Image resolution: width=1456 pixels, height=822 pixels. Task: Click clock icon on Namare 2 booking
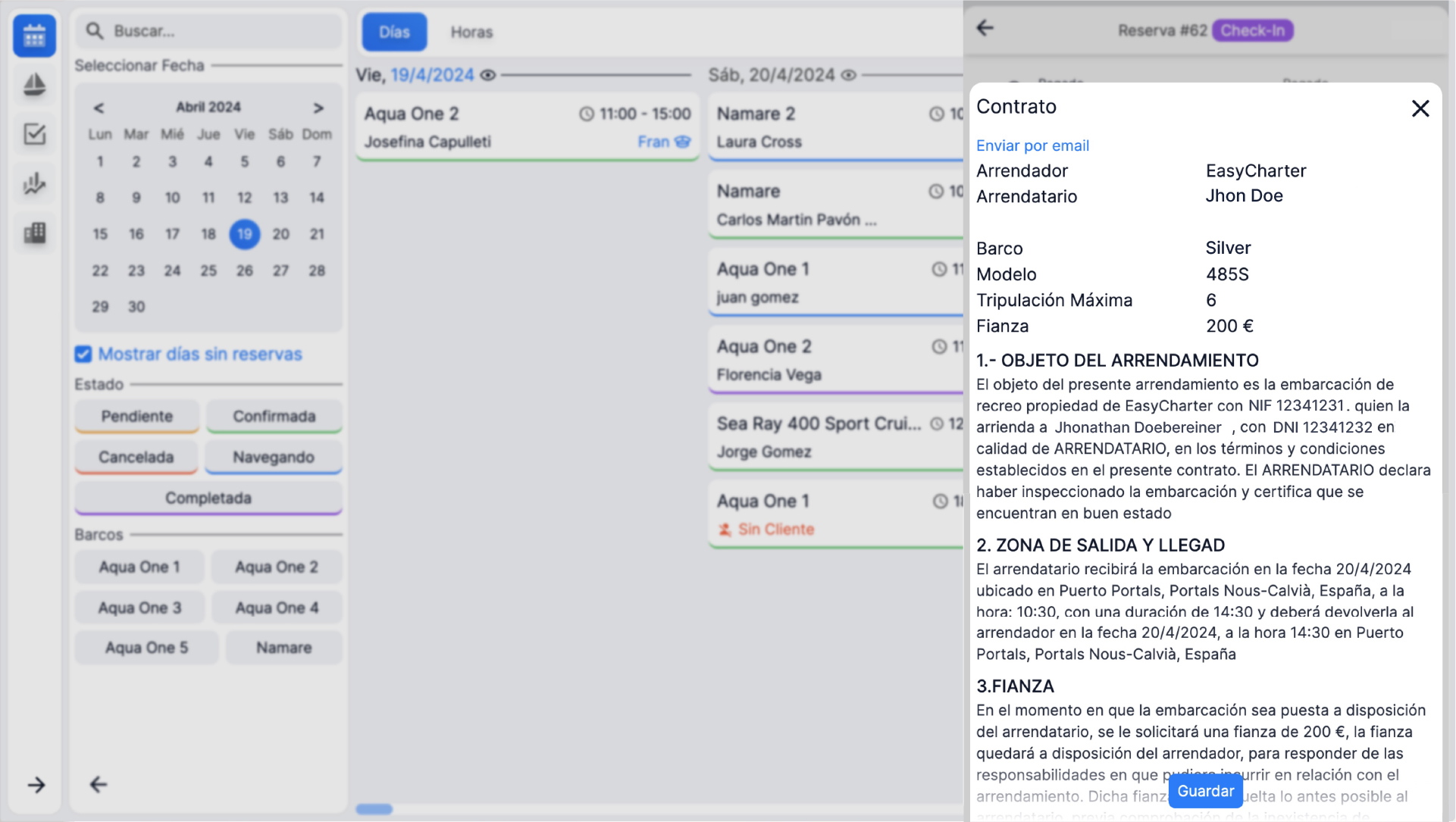937,114
